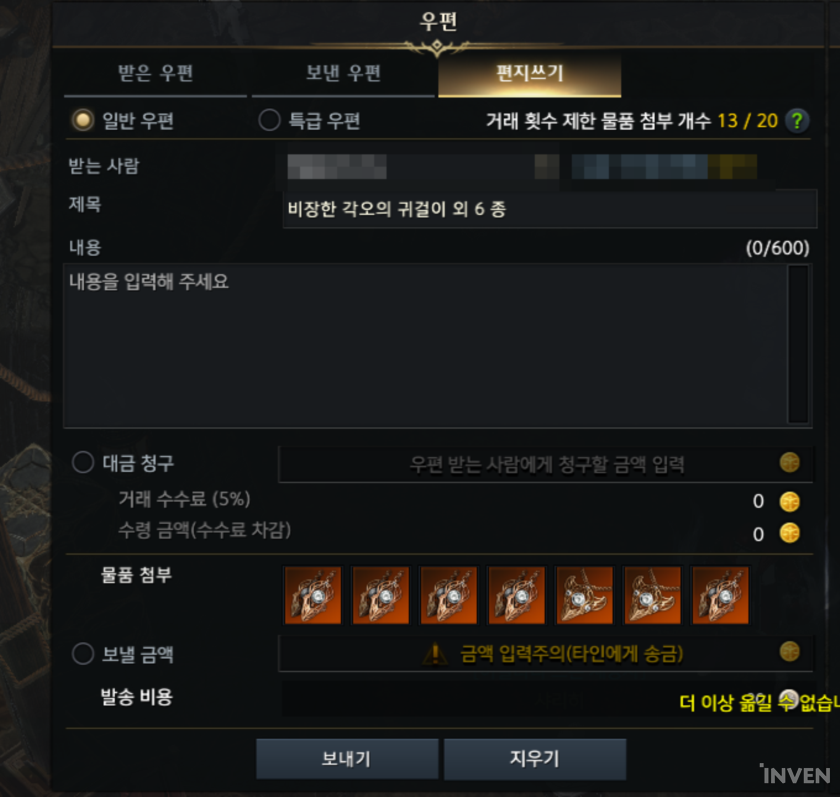Click the 내용 message body scrollbar
The image size is (840, 797).
(798, 345)
